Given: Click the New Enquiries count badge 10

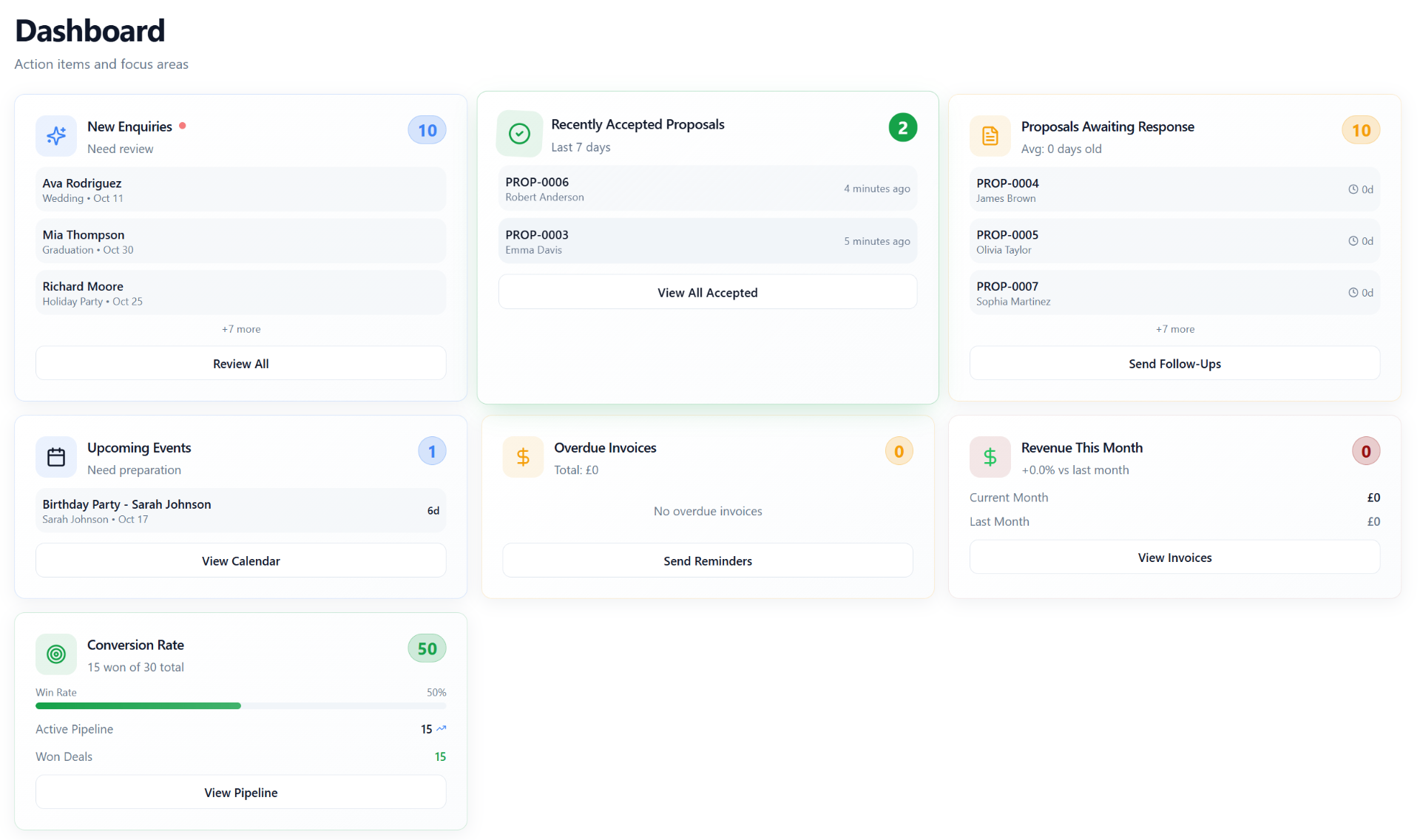Looking at the screenshot, I should tap(427, 130).
